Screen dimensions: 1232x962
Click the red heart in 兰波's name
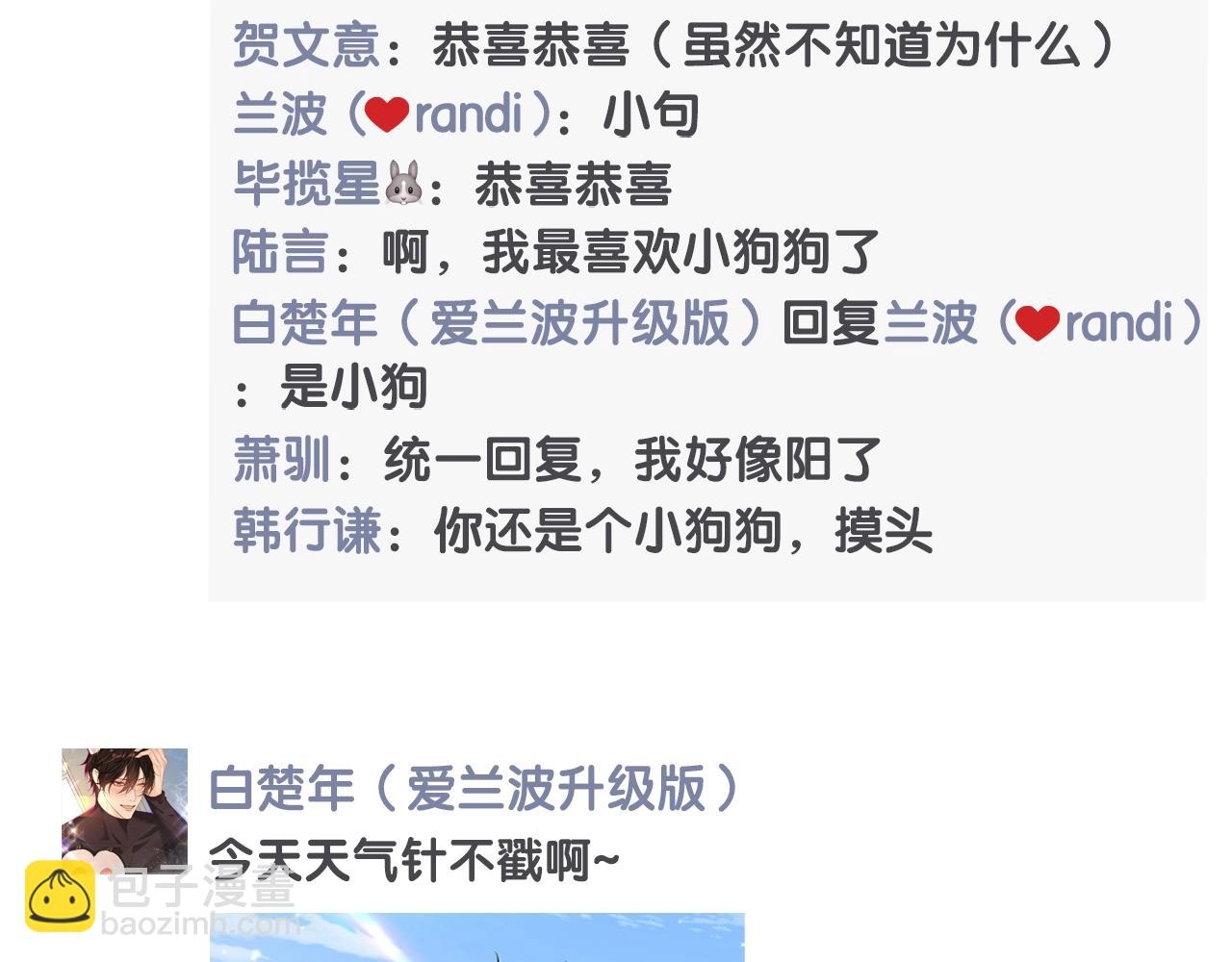388,114
